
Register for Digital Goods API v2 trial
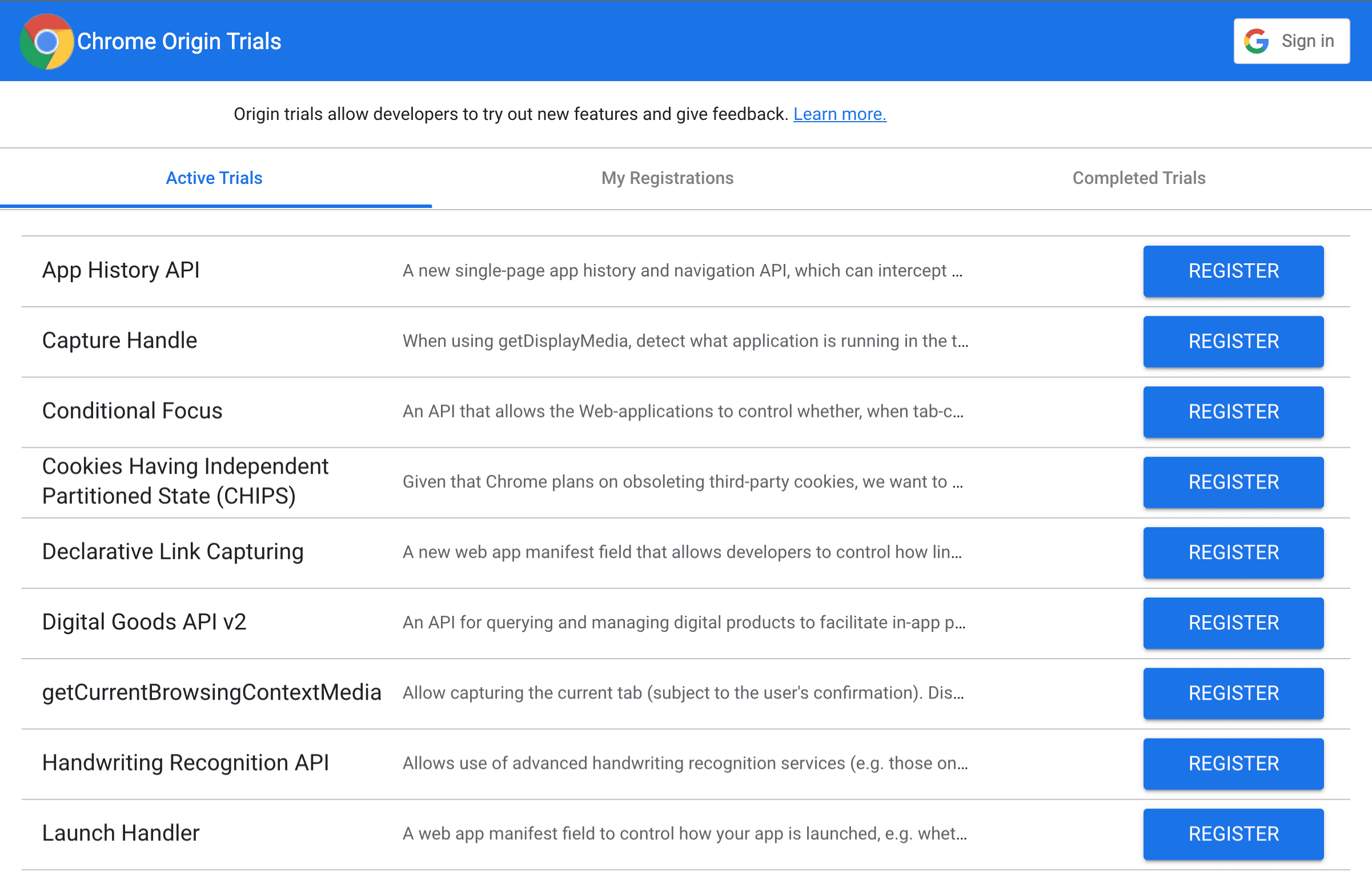click(1232, 622)
